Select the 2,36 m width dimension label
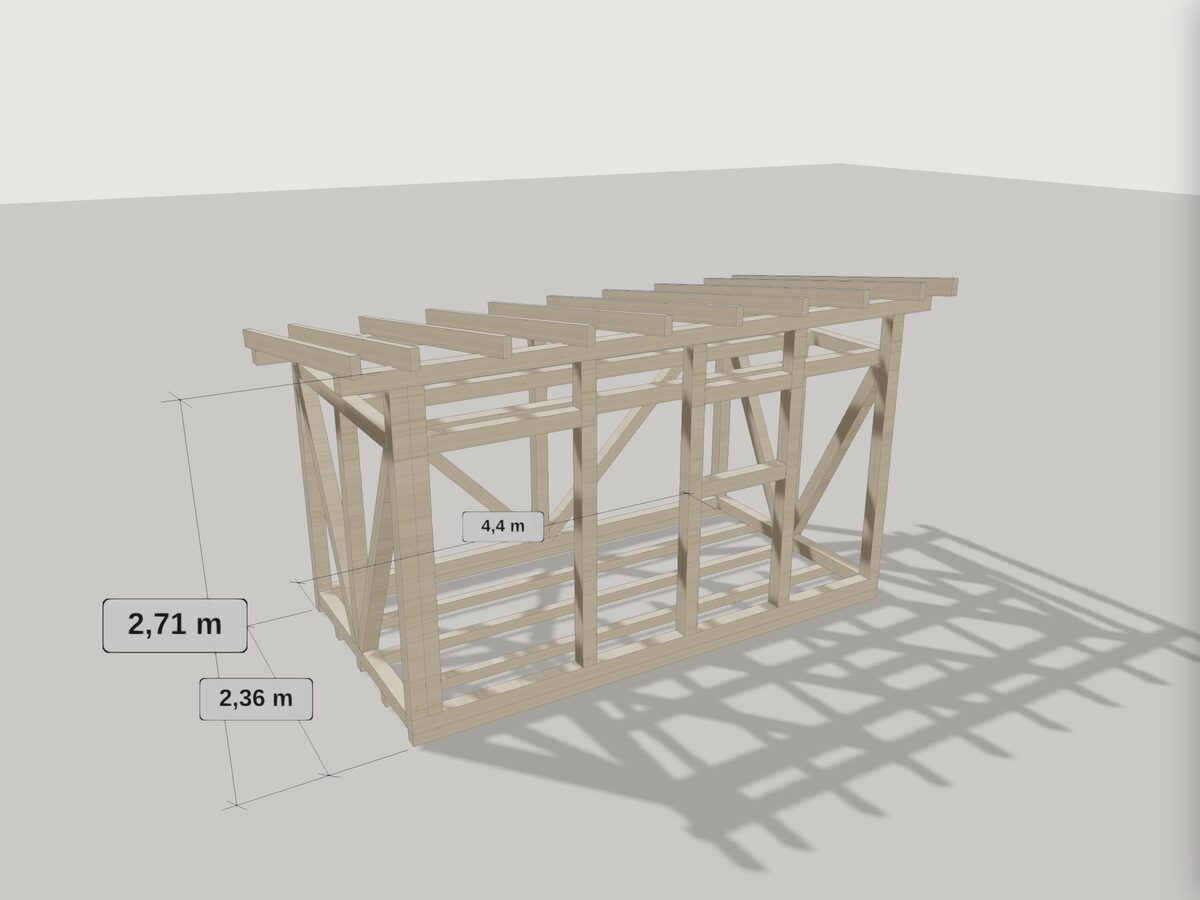This screenshot has height=900, width=1200. 256,698
